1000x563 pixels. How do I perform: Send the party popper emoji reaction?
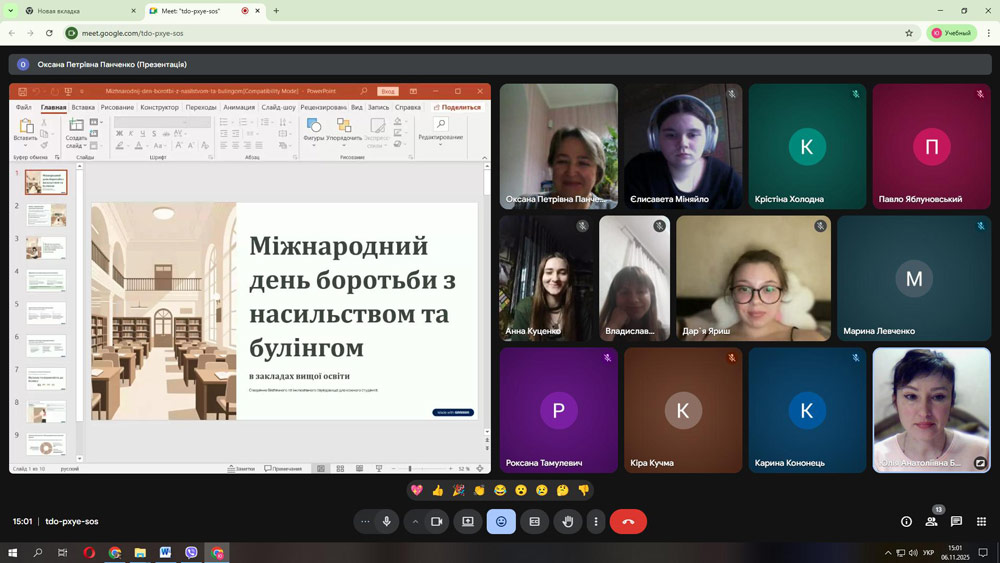tap(458, 490)
